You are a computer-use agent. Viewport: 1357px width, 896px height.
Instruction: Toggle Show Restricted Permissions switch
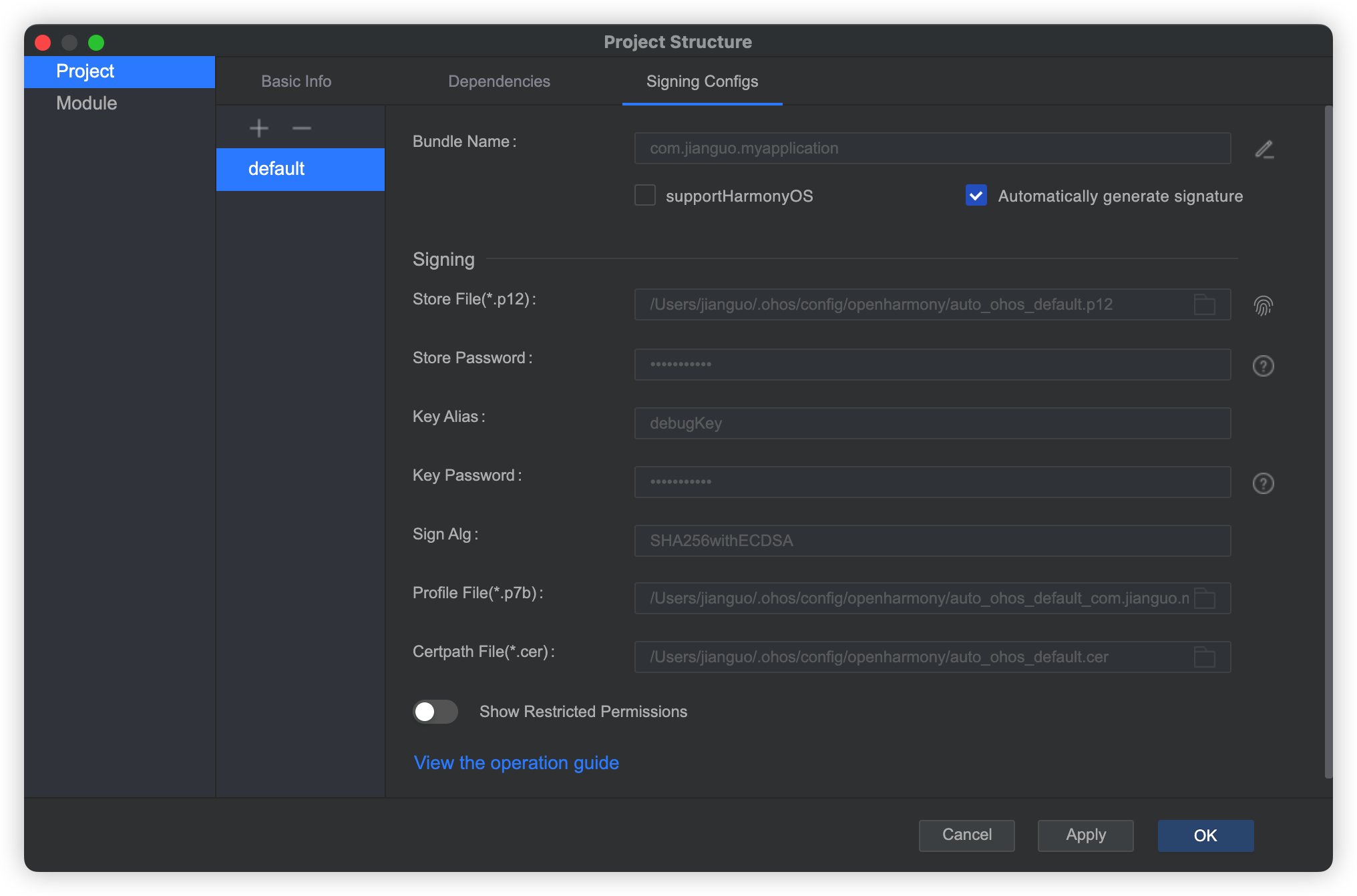(x=436, y=711)
